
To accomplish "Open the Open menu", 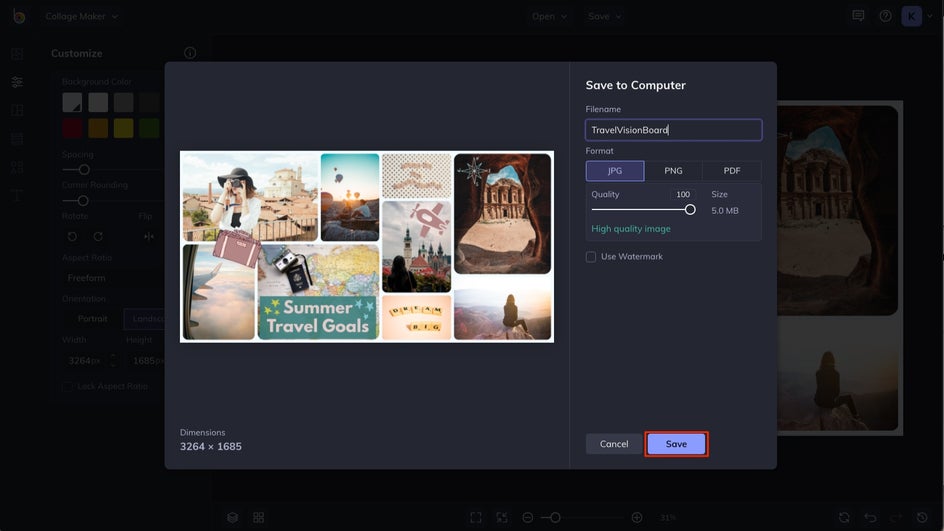I will [549, 16].
